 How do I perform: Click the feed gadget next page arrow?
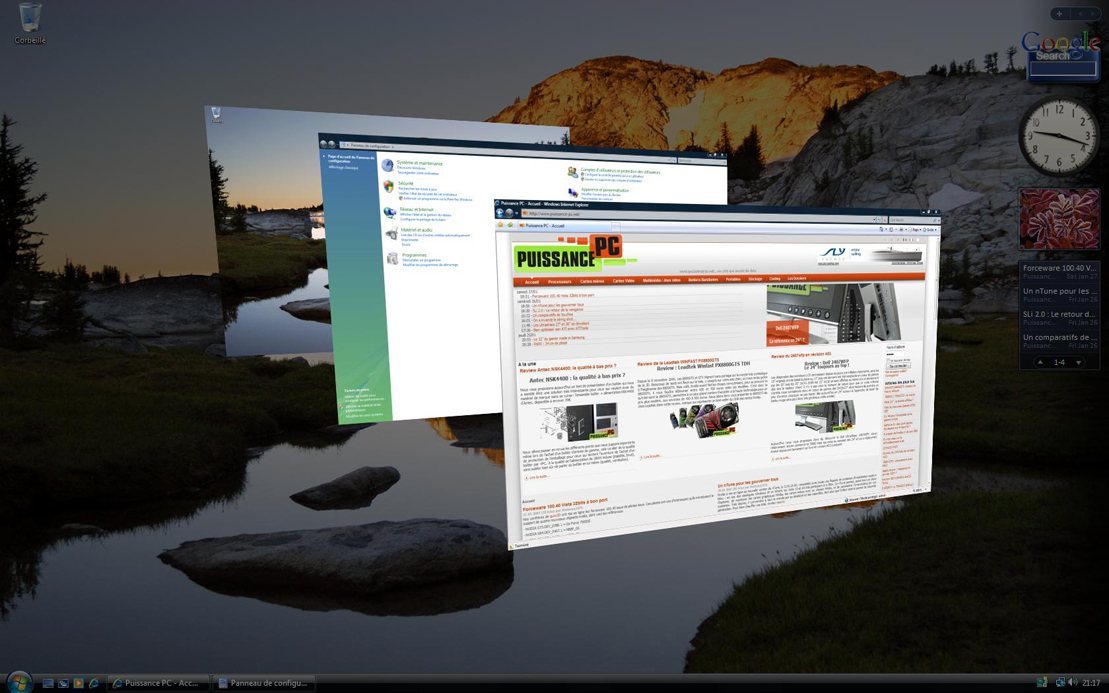click(x=1077, y=362)
